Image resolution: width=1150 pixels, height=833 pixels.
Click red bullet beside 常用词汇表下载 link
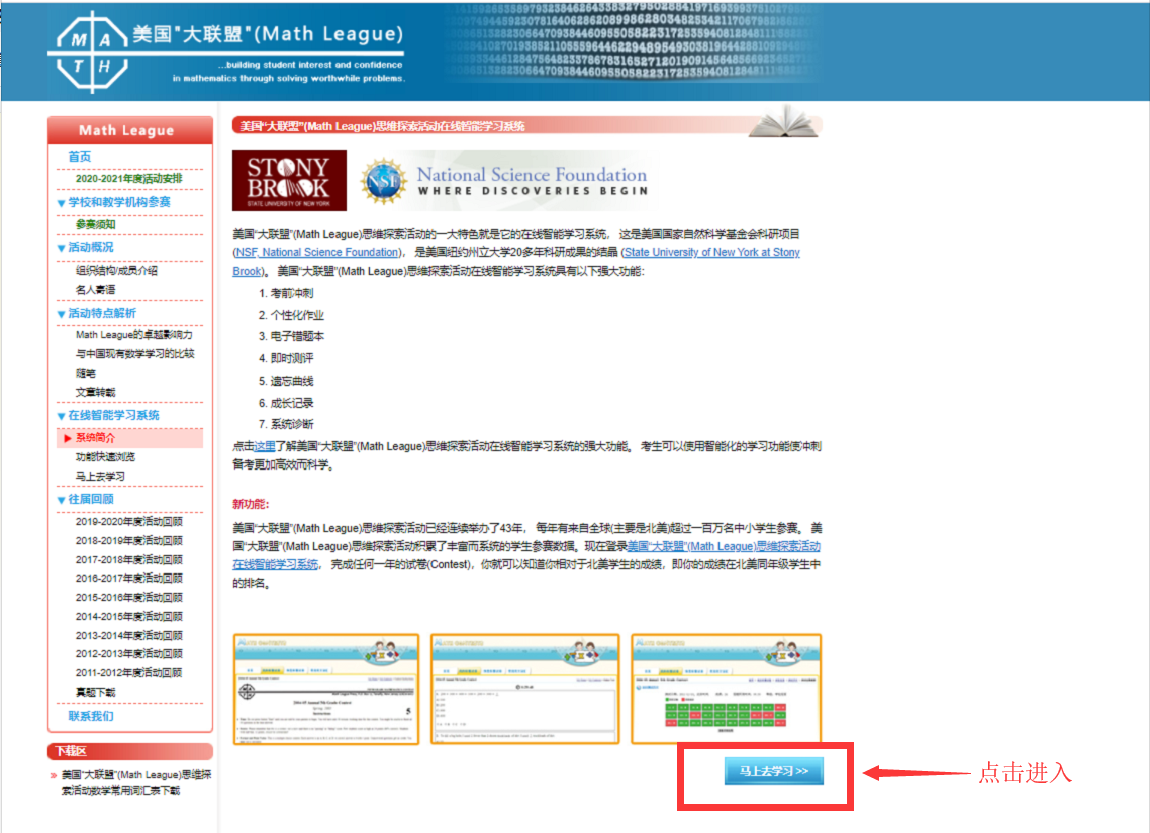point(54,775)
